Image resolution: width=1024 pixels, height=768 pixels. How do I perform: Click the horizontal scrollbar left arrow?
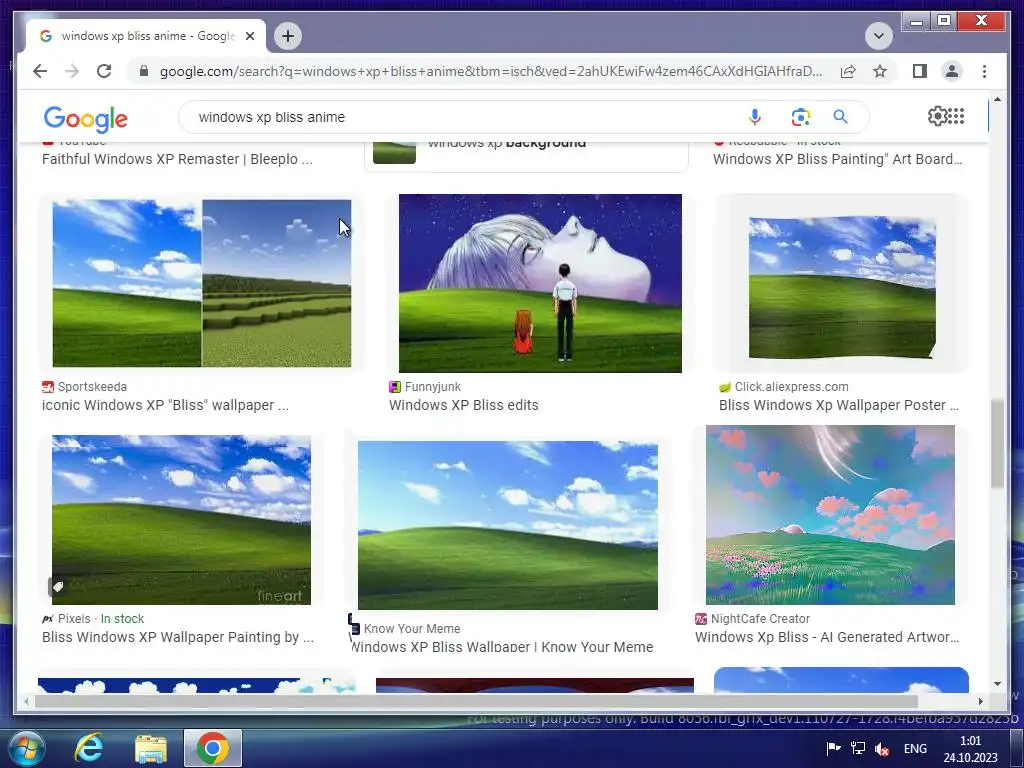(26, 701)
